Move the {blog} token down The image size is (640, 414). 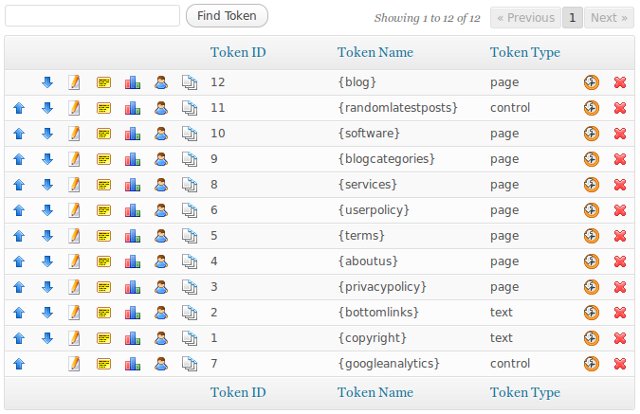click(47, 82)
